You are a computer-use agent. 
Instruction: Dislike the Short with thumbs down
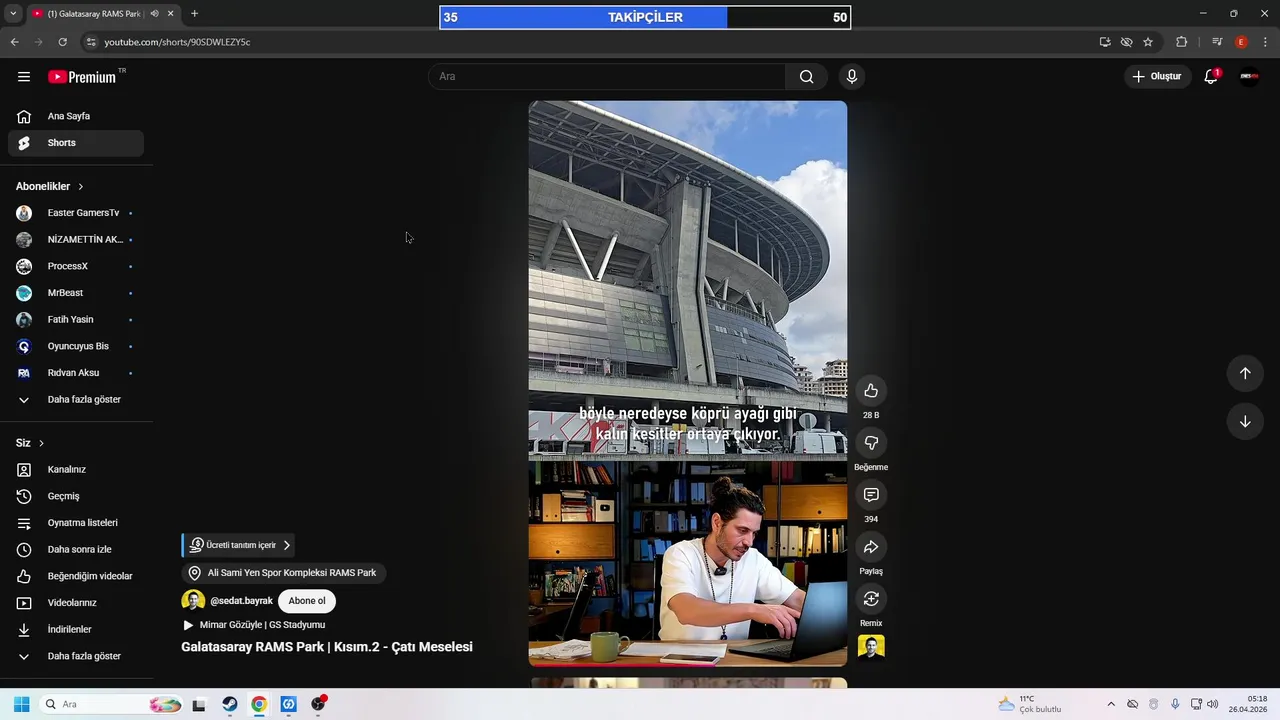(x=871, y=443)
